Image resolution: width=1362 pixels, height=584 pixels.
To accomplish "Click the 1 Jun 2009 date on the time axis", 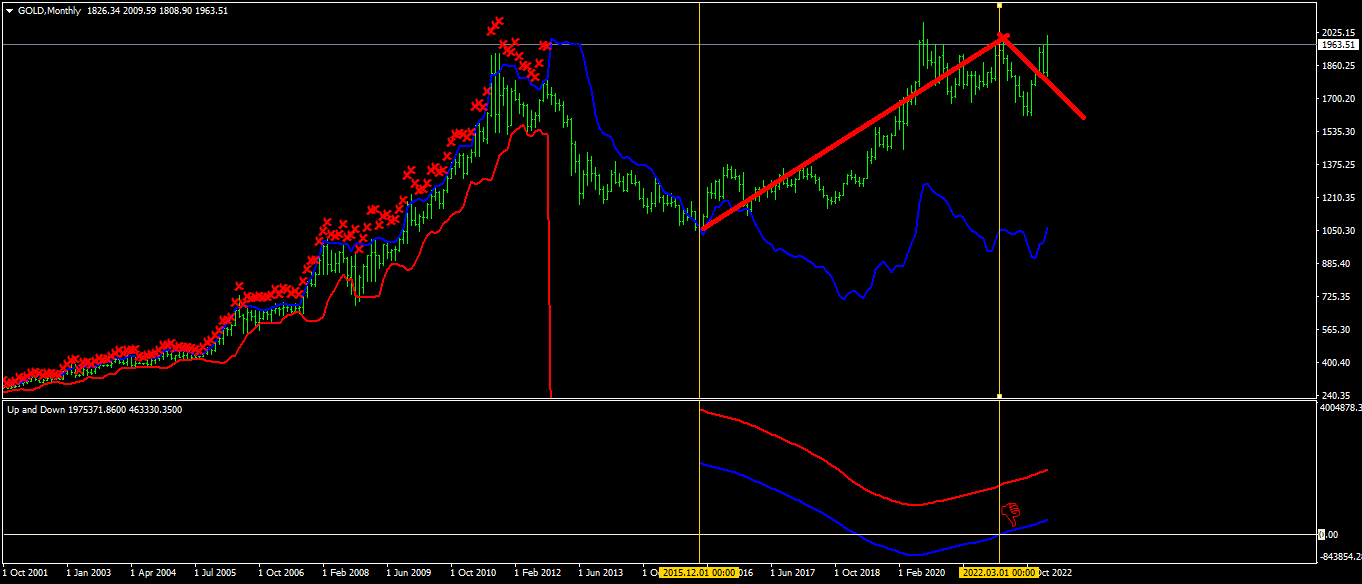I will click(410, 573).
